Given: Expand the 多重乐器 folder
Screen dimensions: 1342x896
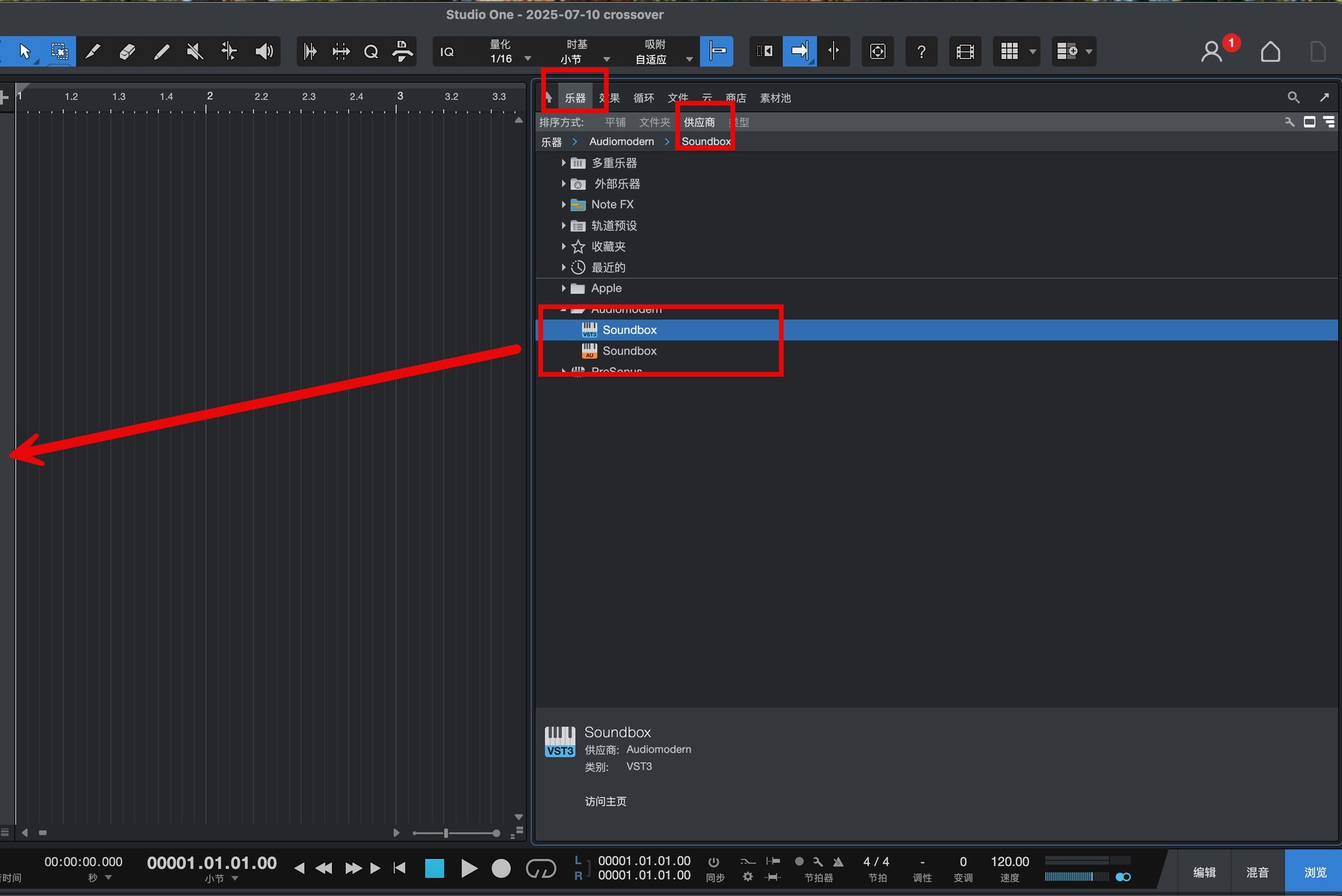Looking at the screenshot, I should [x=563, y=163].
